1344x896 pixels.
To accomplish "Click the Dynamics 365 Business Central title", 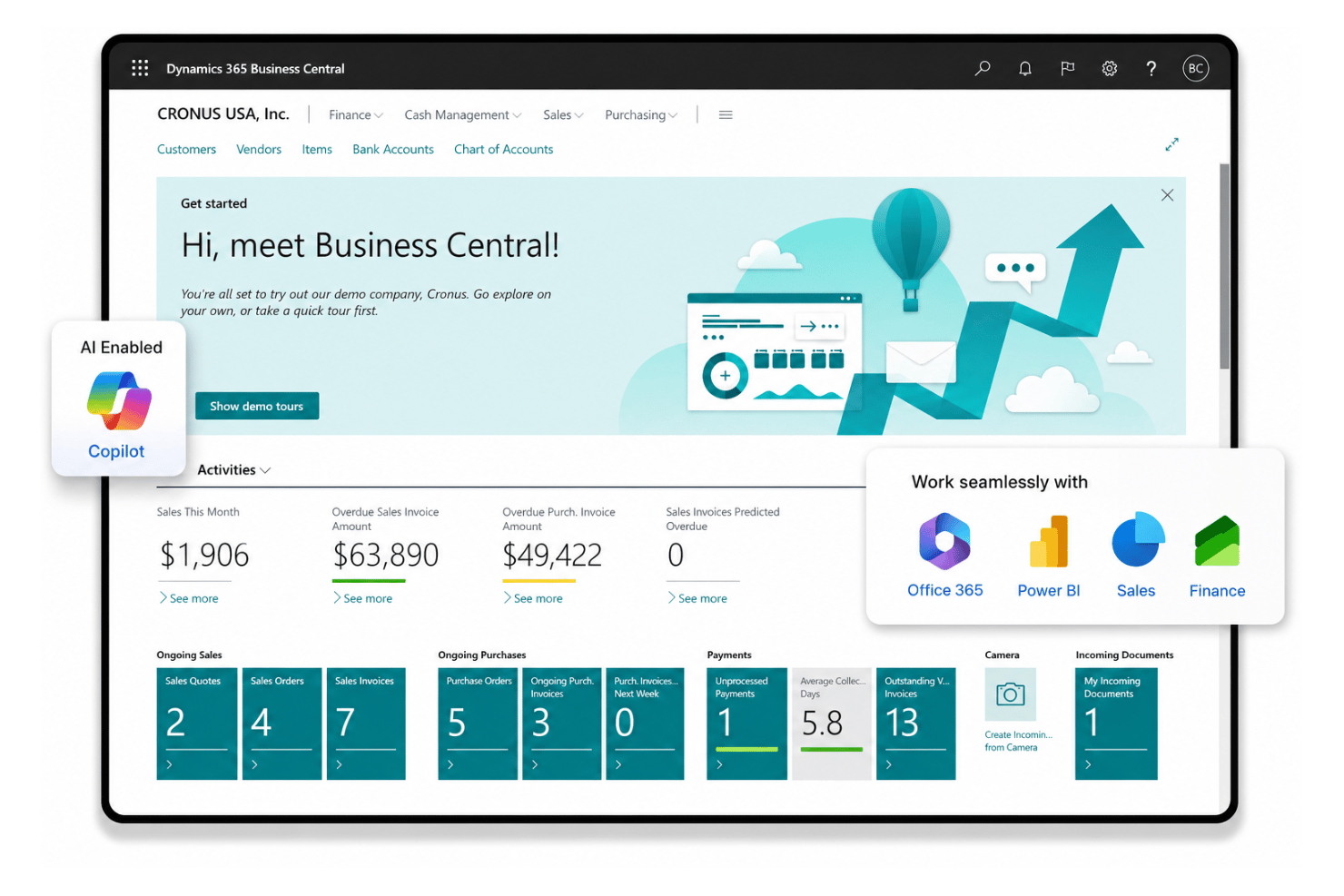I will coord(255,69).
